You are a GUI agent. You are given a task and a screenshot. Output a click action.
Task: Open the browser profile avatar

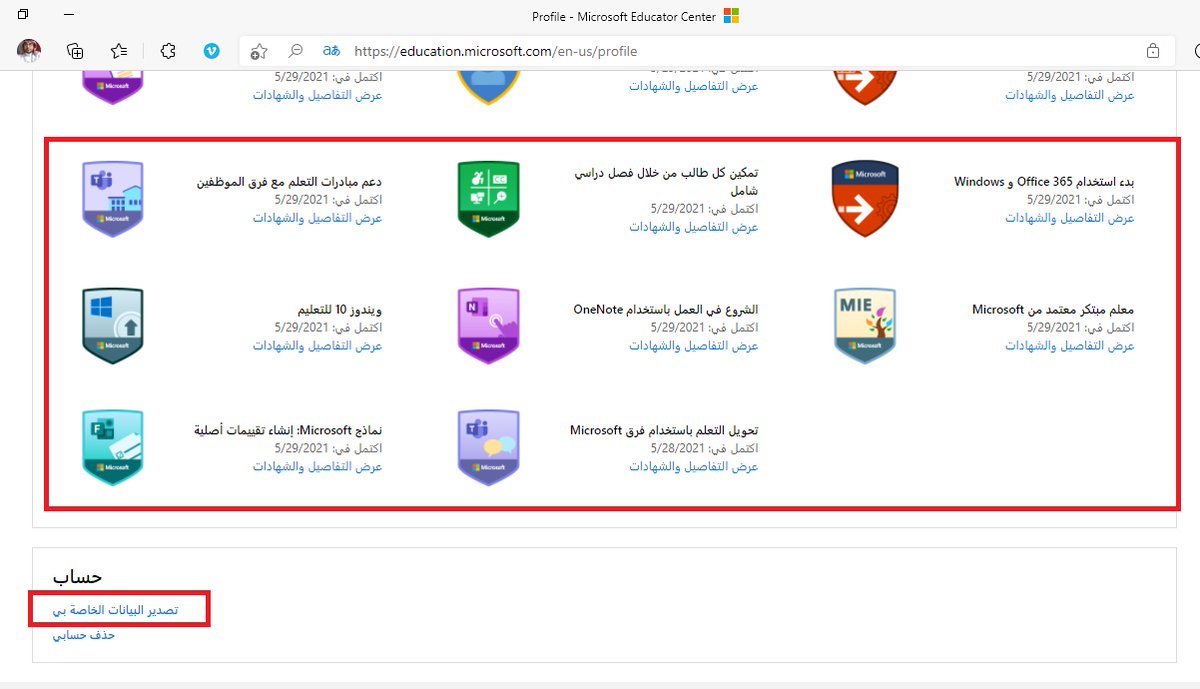point(29,50)
